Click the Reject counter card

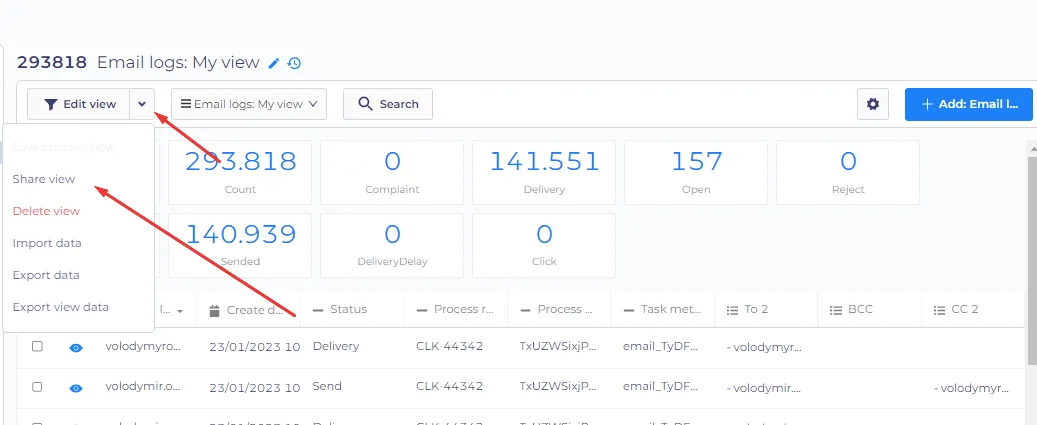(848, 173)
